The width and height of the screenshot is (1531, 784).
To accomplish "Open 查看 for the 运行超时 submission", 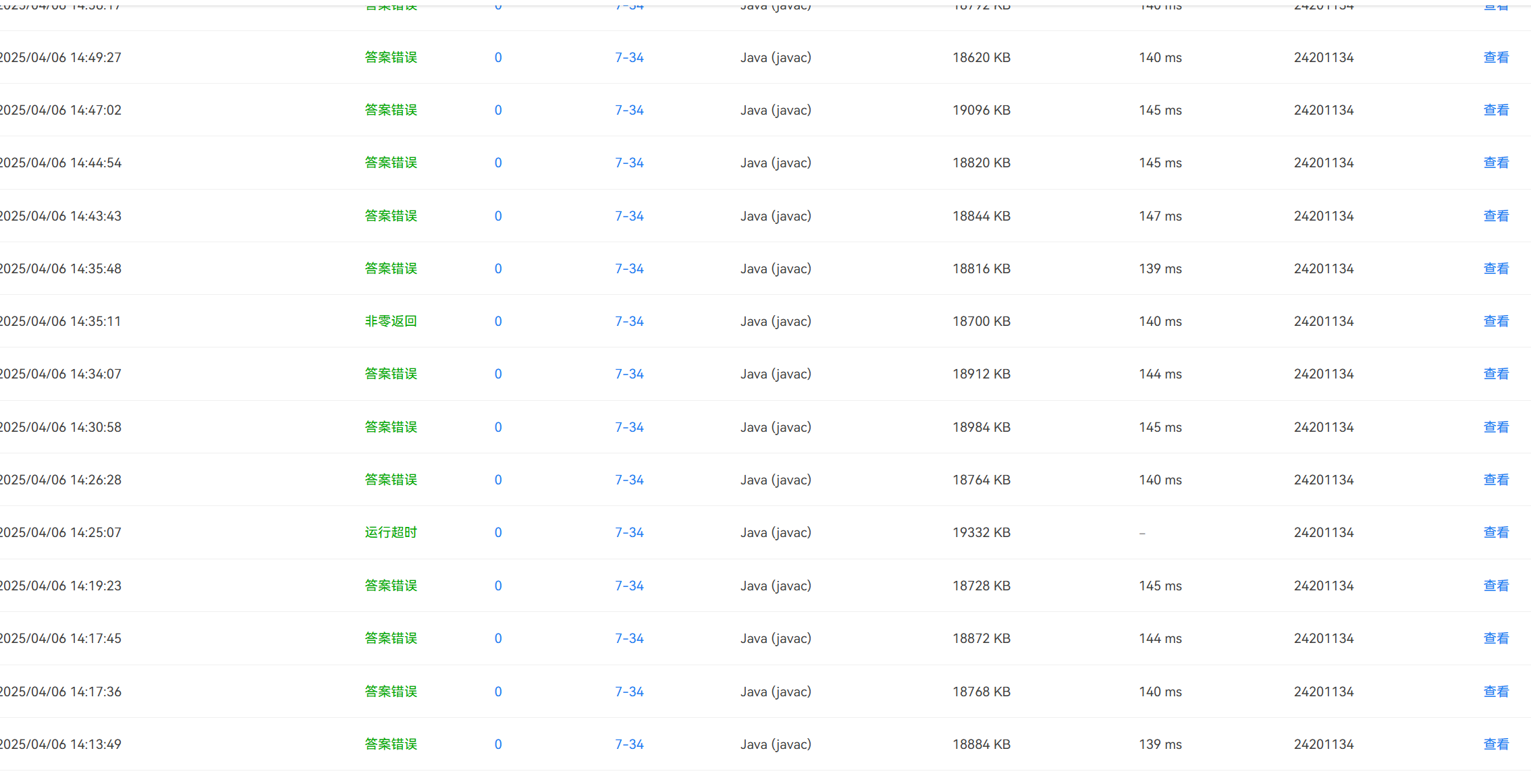I will coord(1495,532).
